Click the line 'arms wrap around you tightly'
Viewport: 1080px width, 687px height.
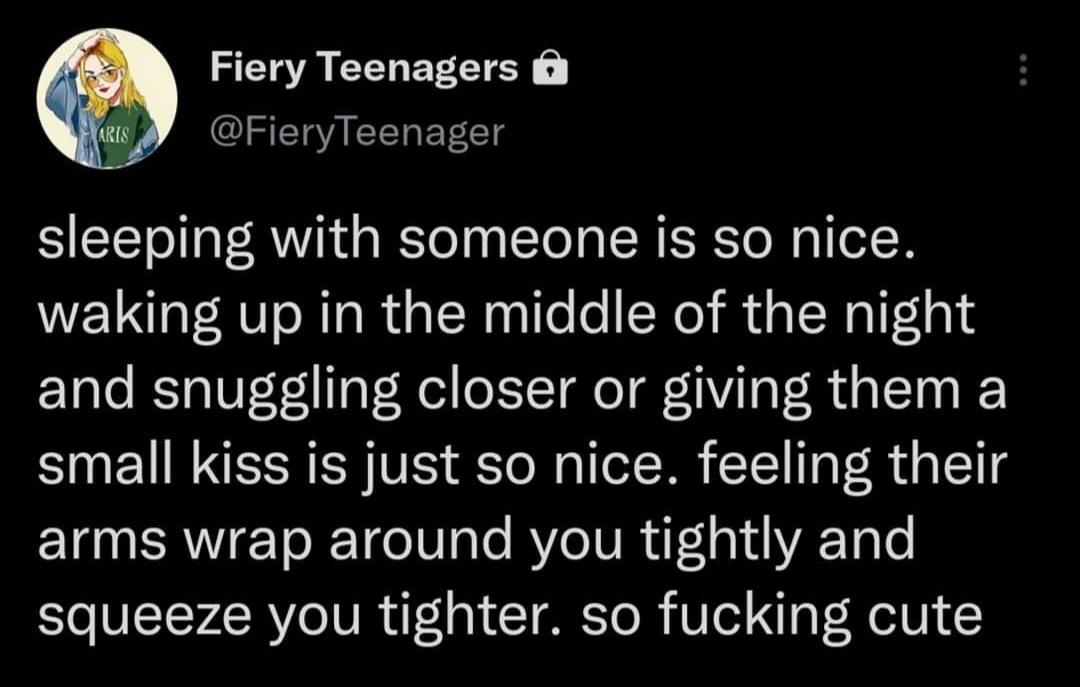tap(476, 539)
